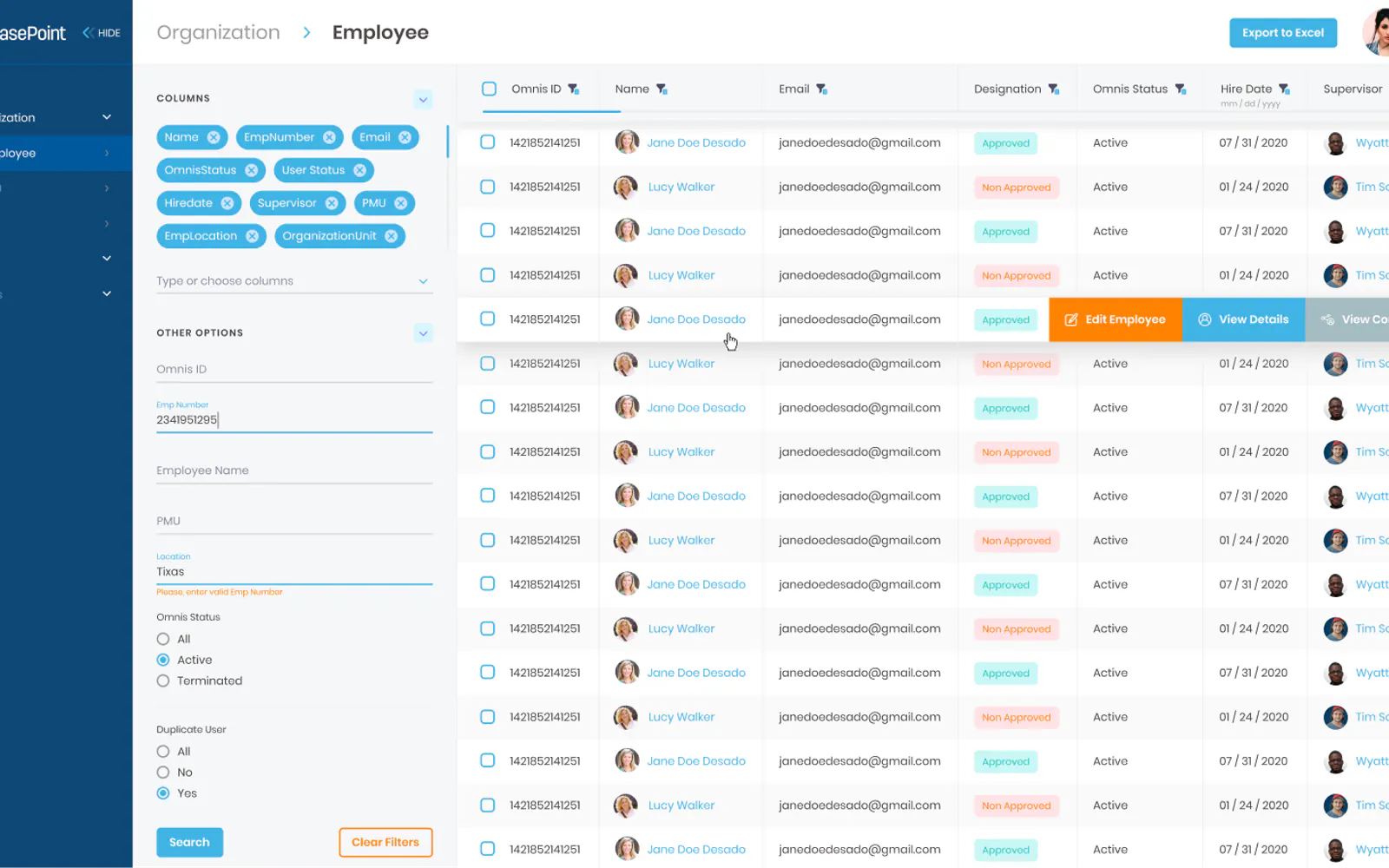Click the Emp Number input field

click(x=294, y=419)
